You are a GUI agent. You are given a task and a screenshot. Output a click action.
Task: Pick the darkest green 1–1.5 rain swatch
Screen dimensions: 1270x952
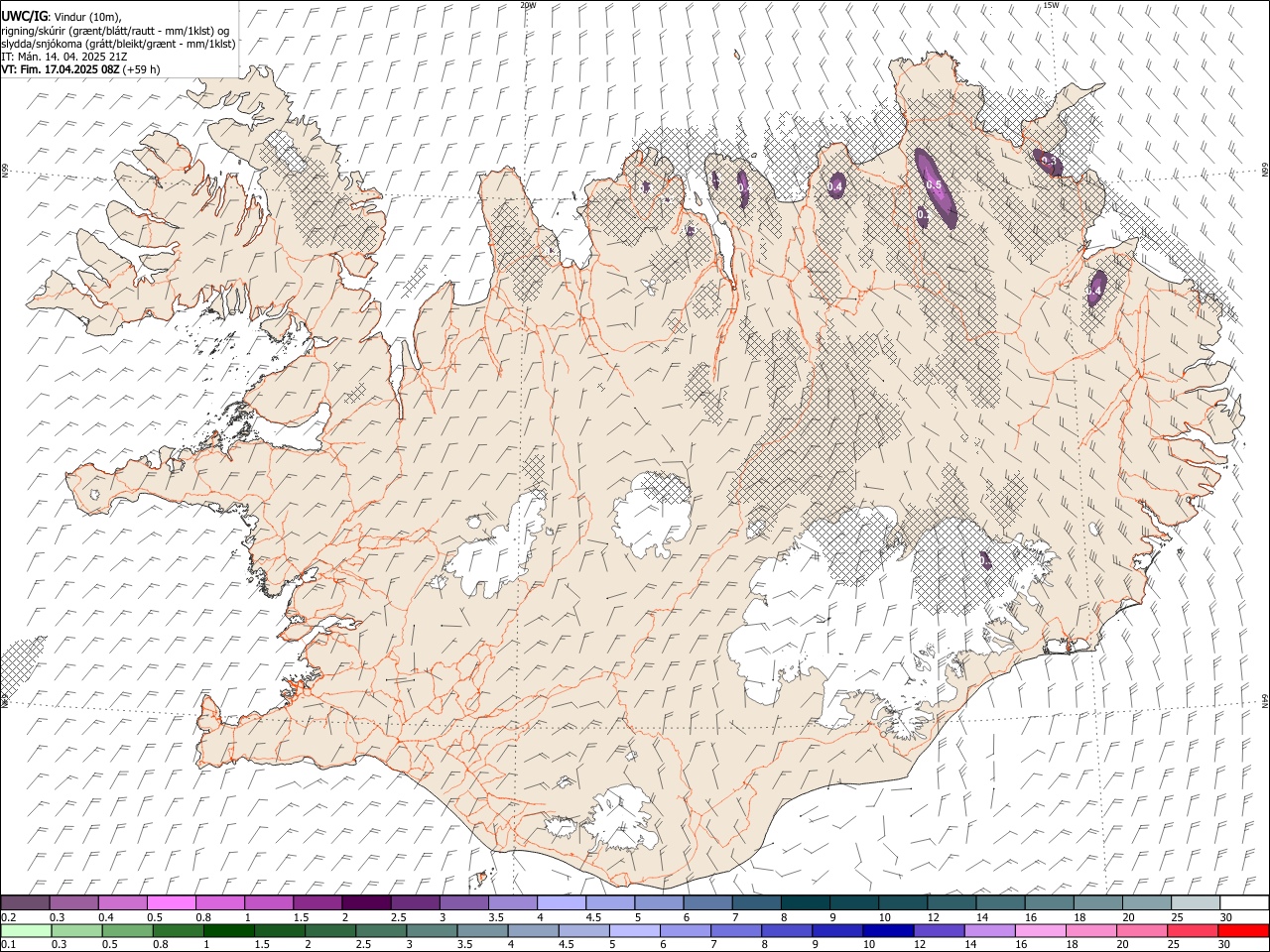click(x=229, y=930)
